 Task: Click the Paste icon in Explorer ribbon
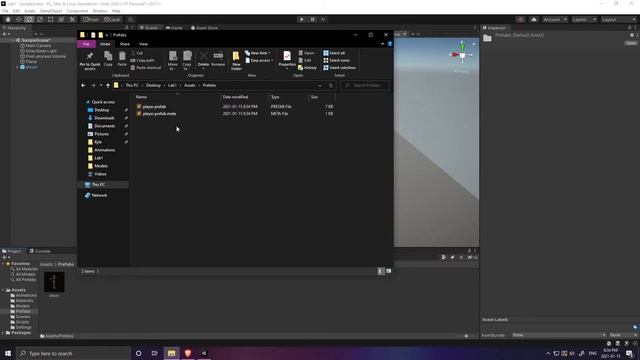[122, 59]
